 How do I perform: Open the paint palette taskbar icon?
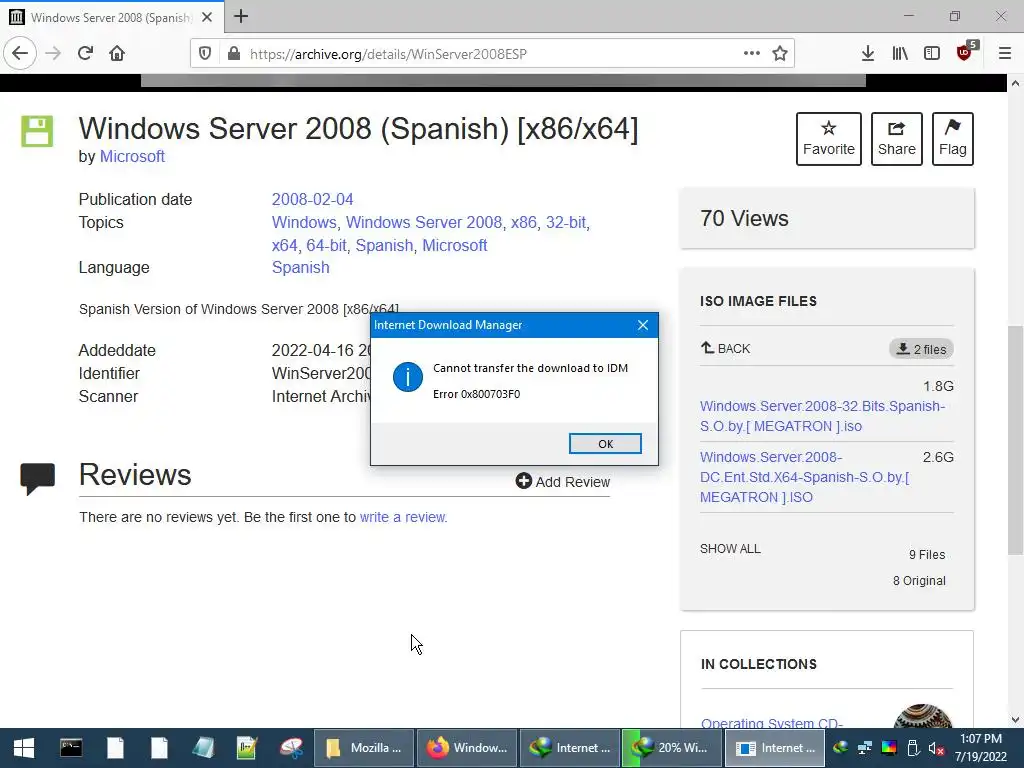[291, 748]
